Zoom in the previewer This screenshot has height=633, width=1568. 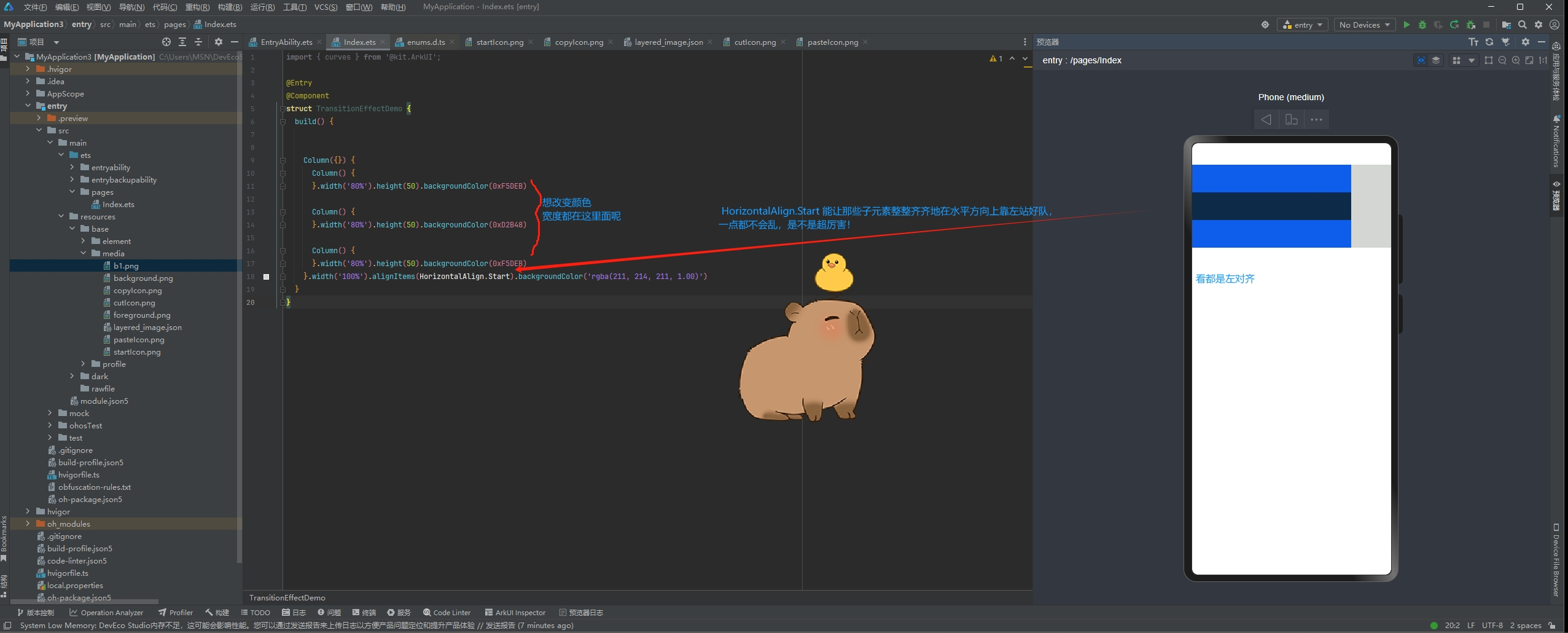click(x=1515, y=60)
